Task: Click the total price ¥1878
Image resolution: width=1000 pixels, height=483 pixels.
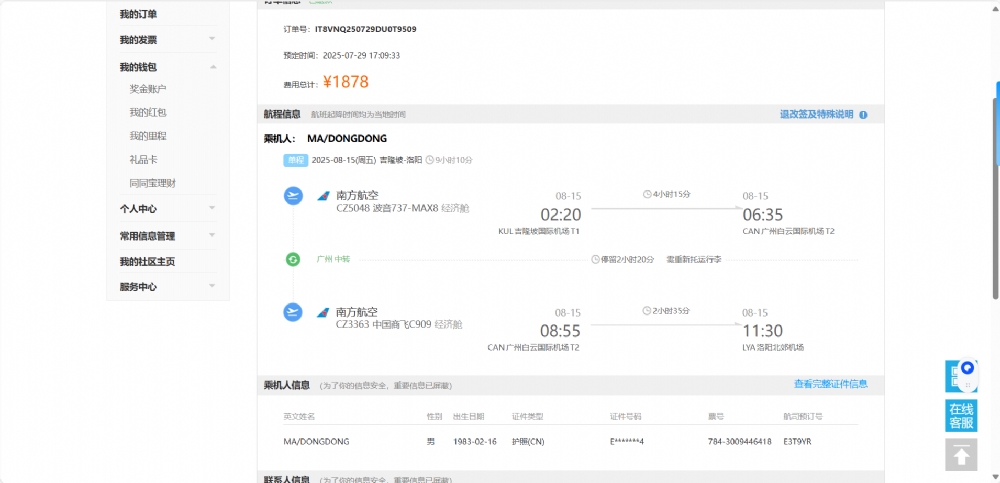Action: (346, 82)
